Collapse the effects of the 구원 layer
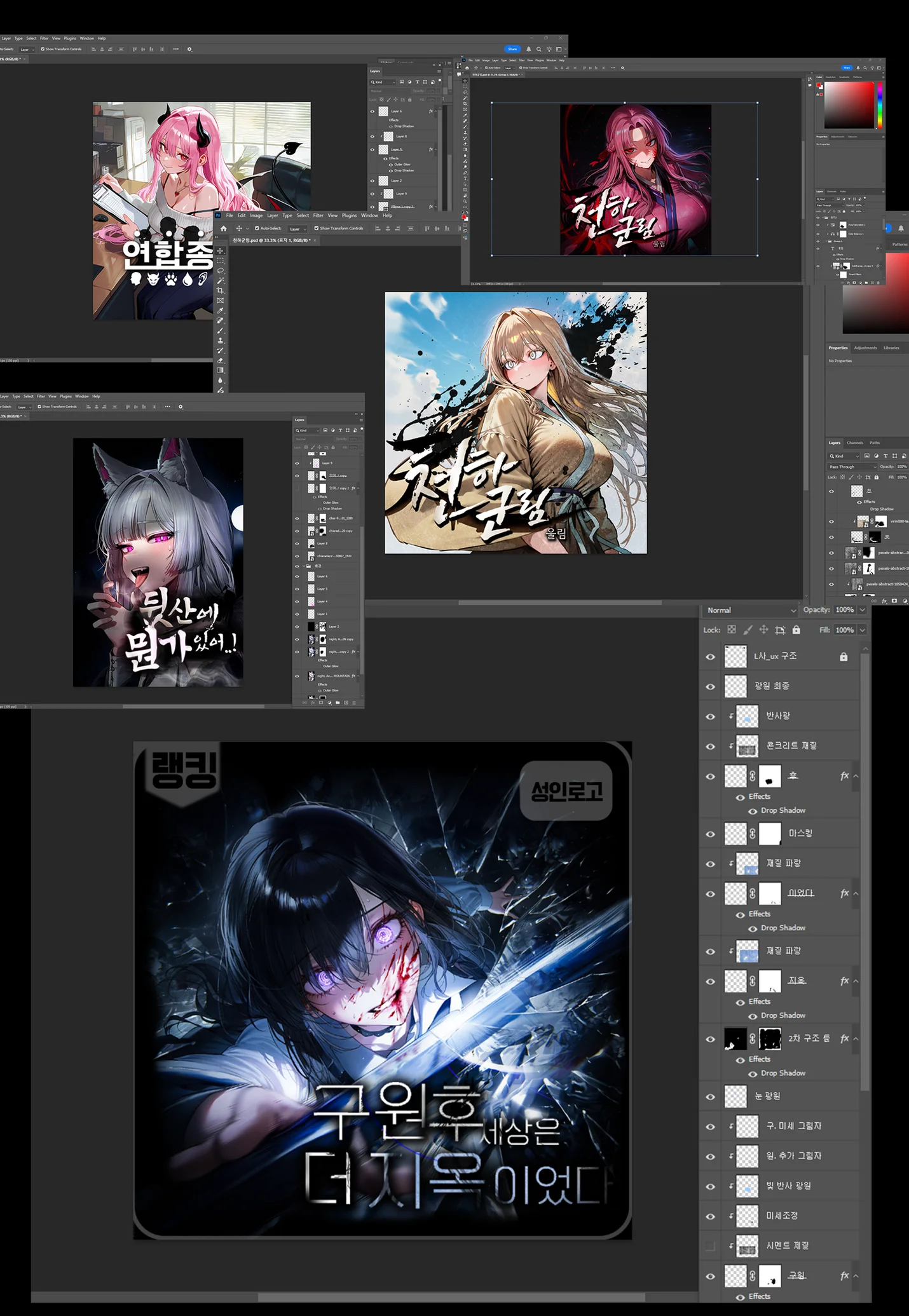909x1316 pixels. (856, 1276)
